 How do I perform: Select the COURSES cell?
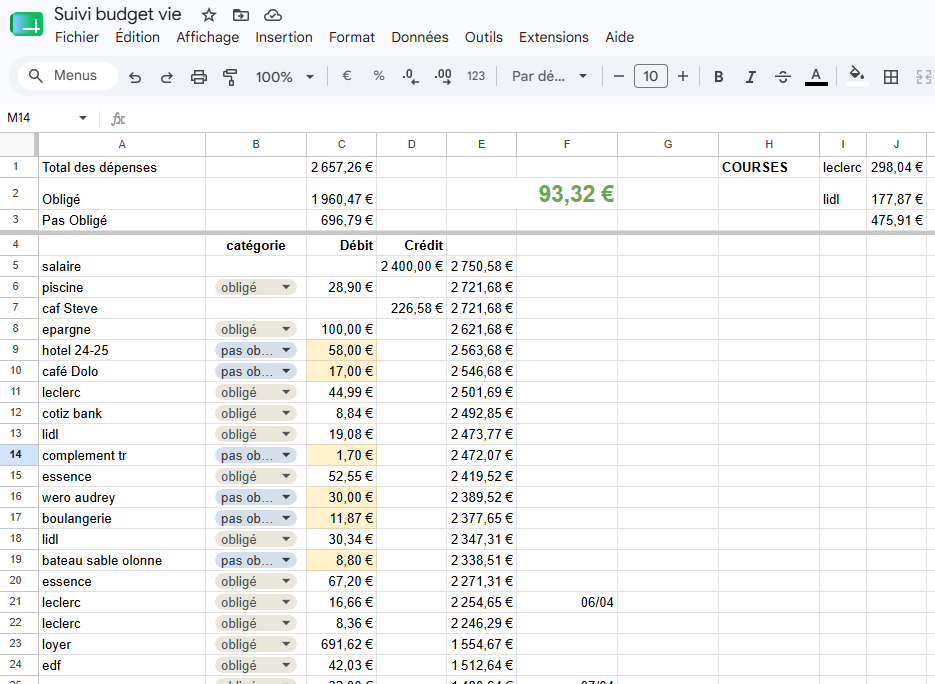pyautogui.click(x=769, y=168)
